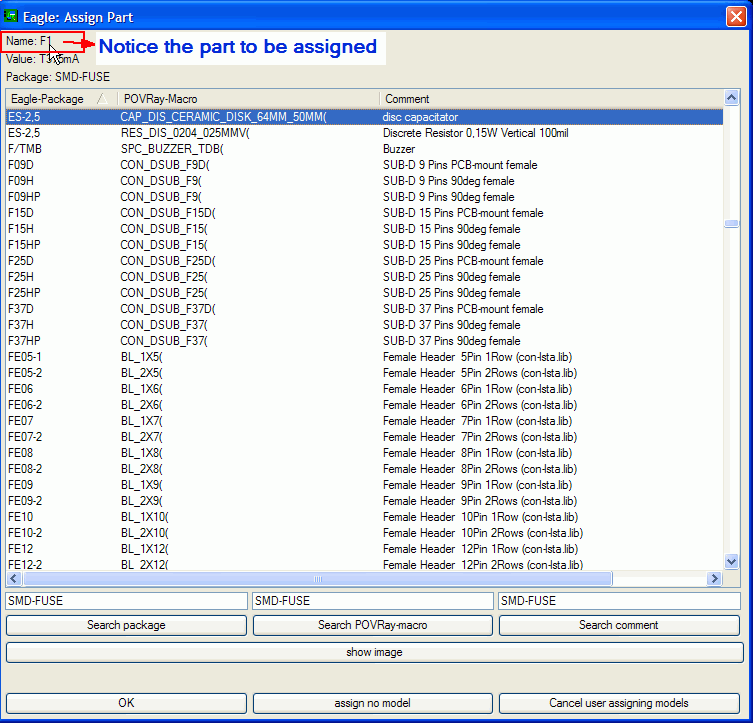Select the ES-2,5 Discrete Resistor row
The width and height of the screenshot is (753, 723).
click(x=364, y=133)
